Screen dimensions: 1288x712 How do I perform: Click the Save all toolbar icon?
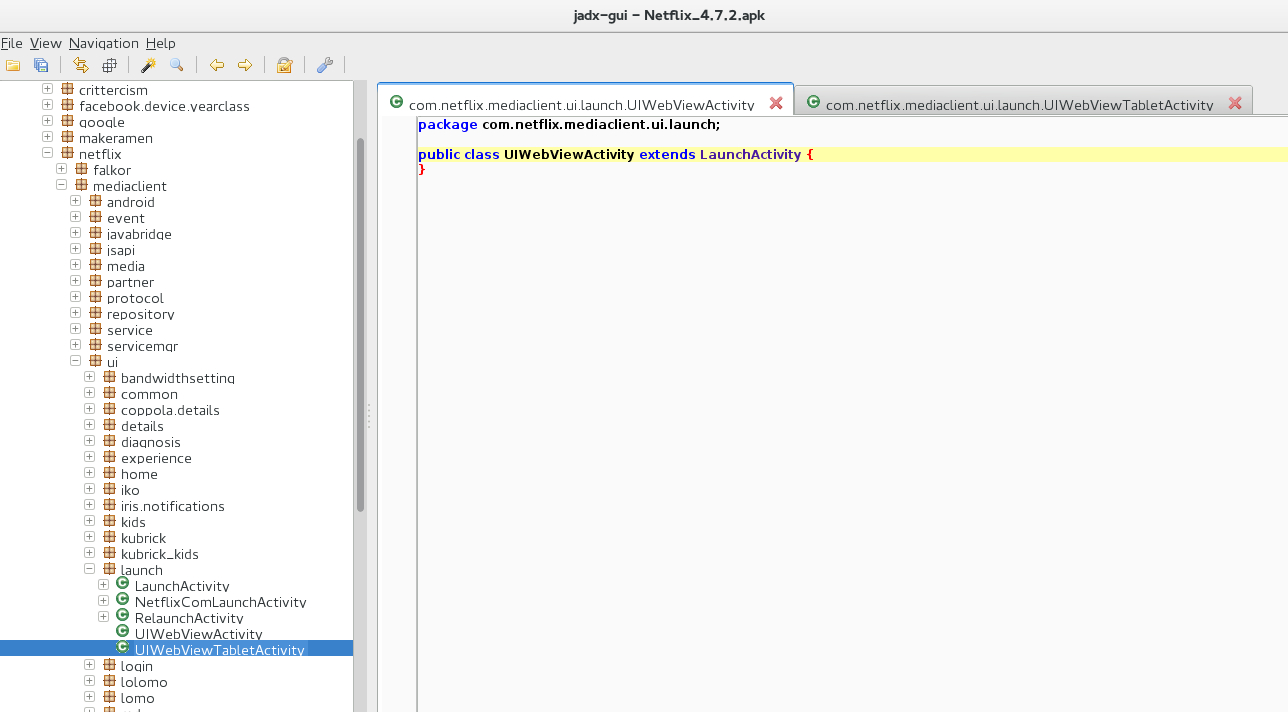click(41, 66)
